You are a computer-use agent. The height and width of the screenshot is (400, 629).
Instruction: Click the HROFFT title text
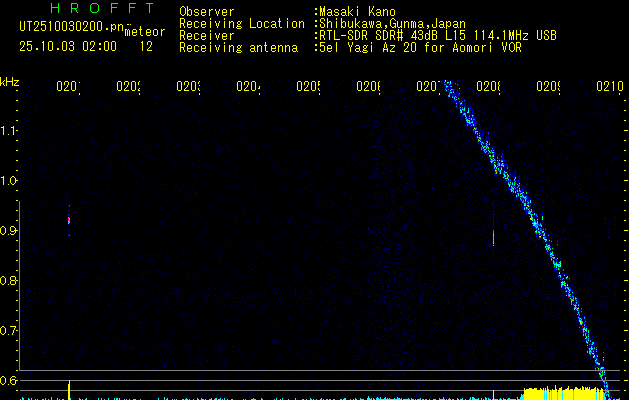(103, 9)
